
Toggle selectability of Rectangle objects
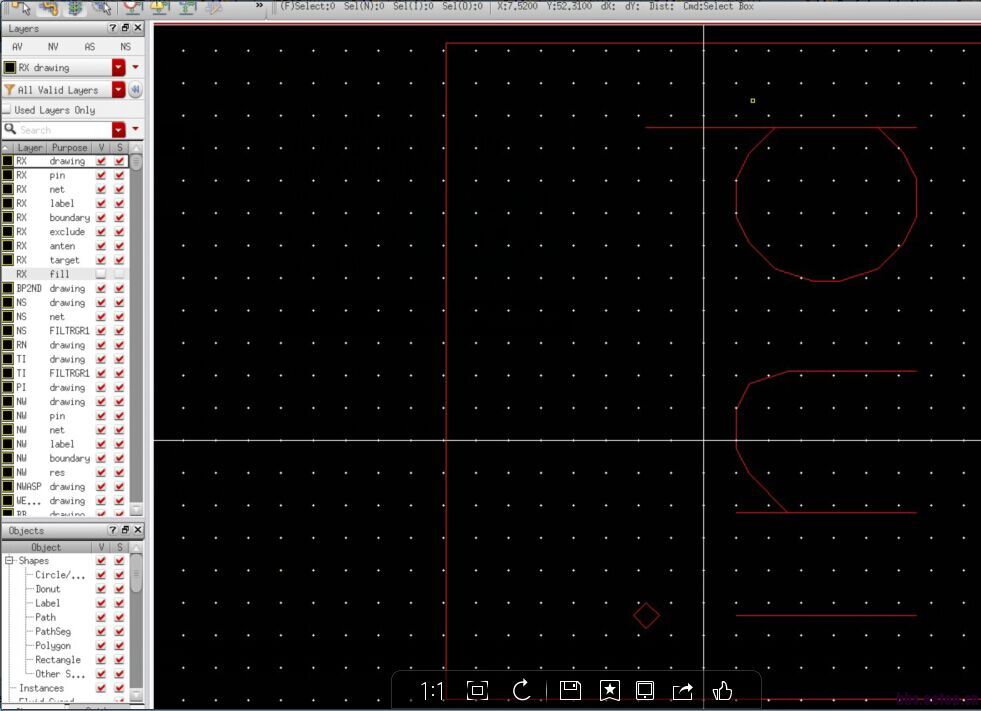click(x=119, y=660)
